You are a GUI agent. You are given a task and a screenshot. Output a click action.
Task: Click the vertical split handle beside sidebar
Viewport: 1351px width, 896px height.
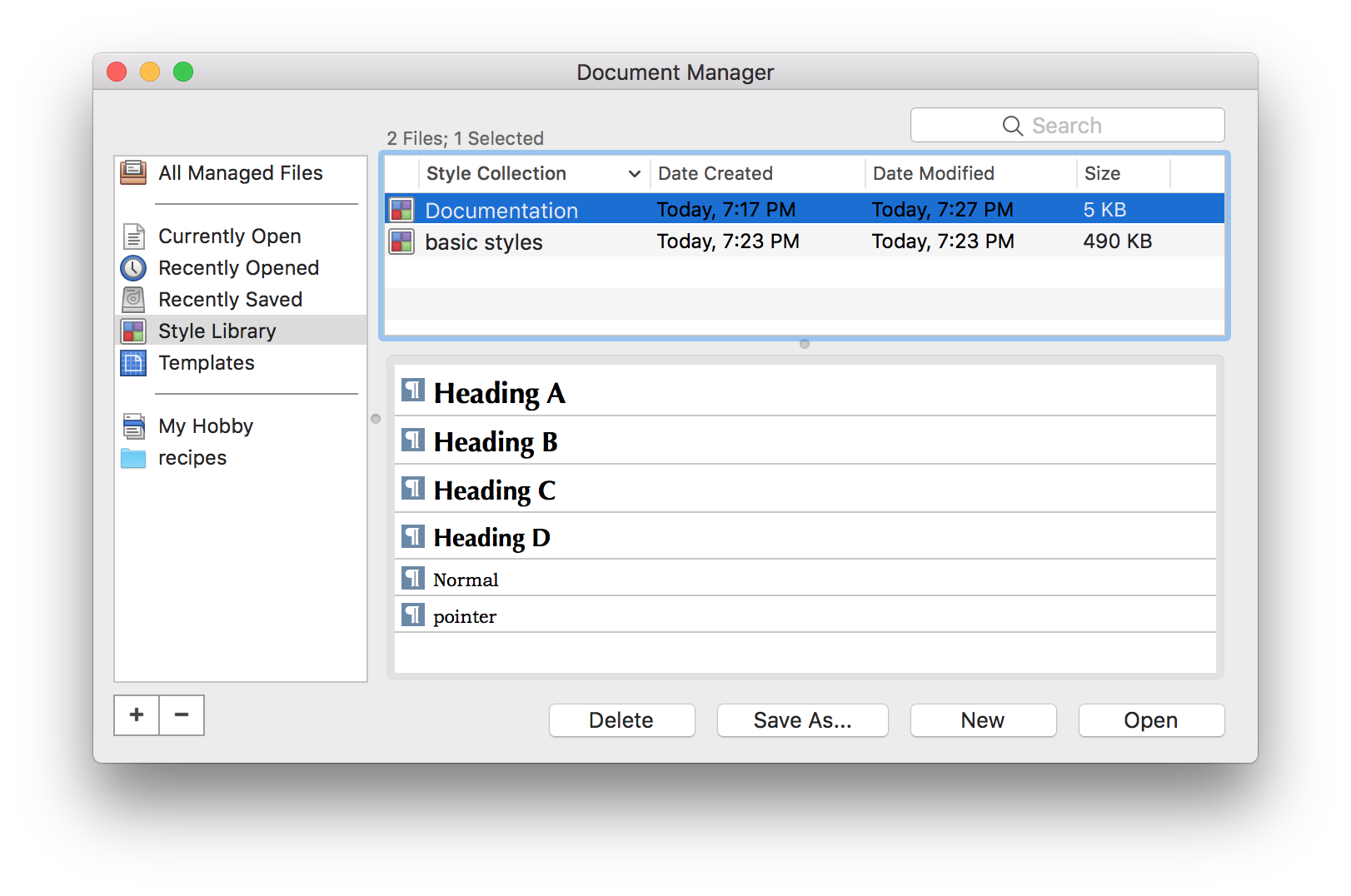click(376, 419)
